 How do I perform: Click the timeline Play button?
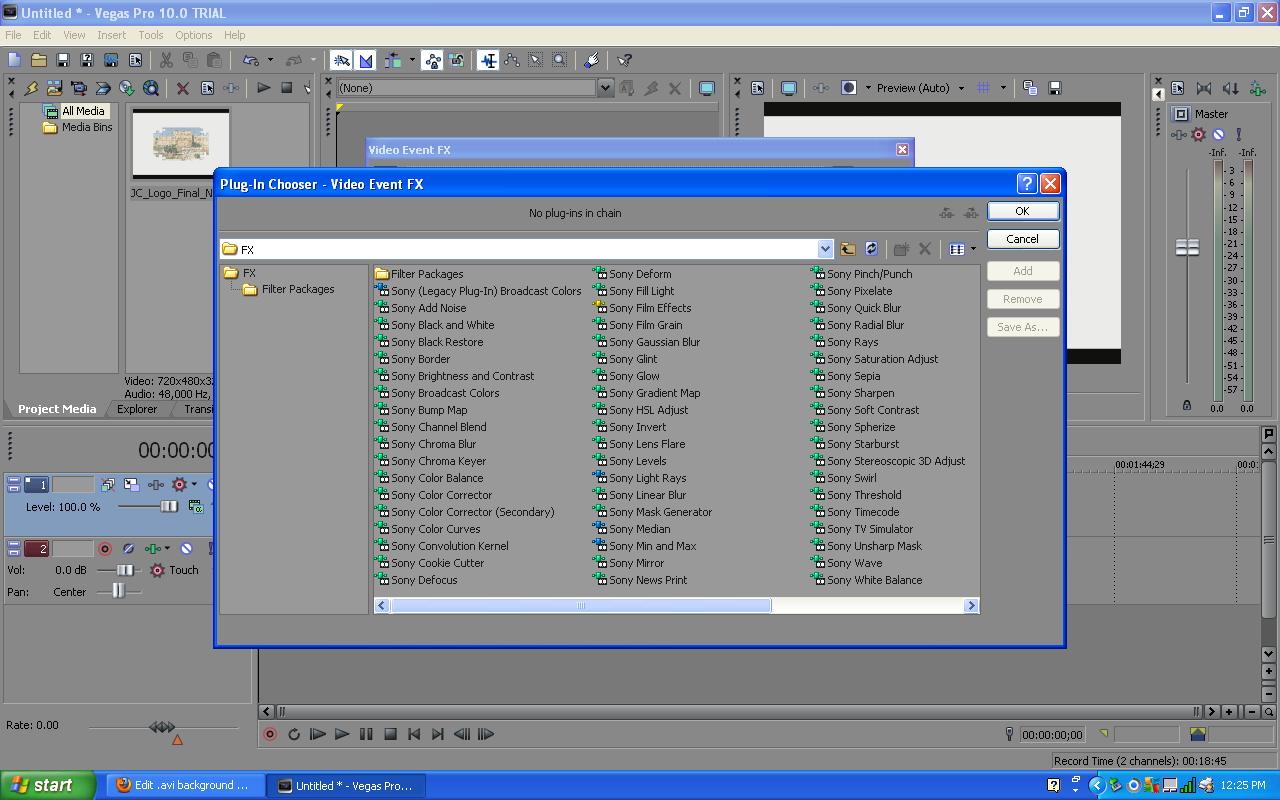341,734
